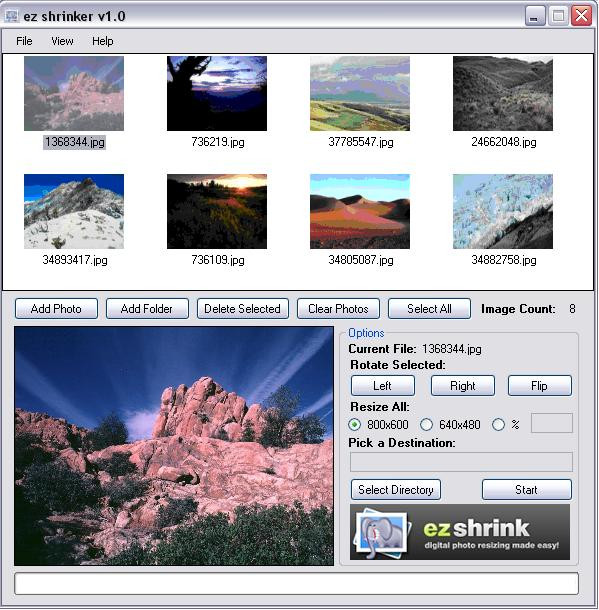Rotate selected photo Left
The width and height of the screenshot is (599, 610).
point(383,386)
